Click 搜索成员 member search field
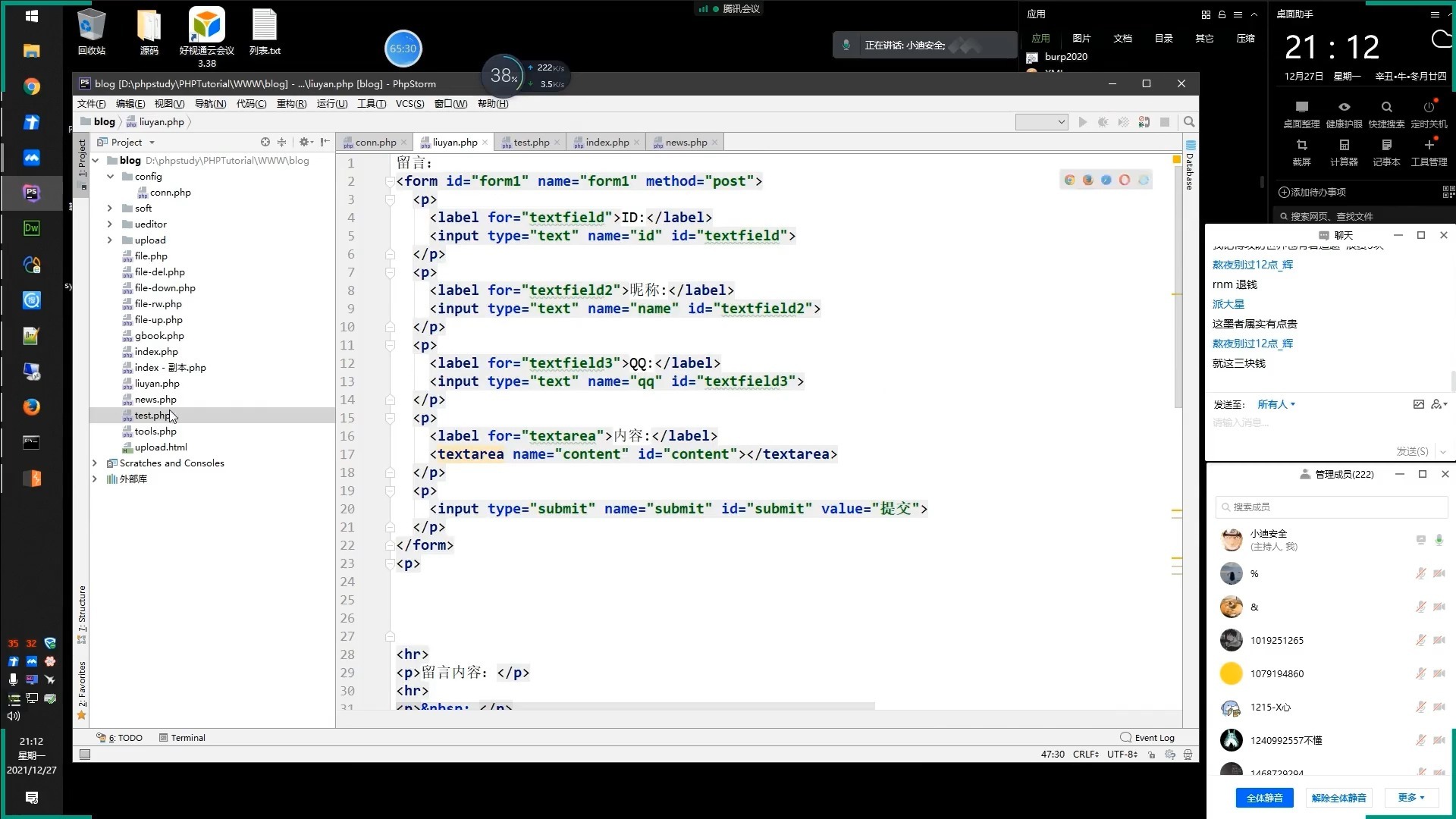The height and width of the screenshot is (819, 1456). click(x=1332, y=507)
